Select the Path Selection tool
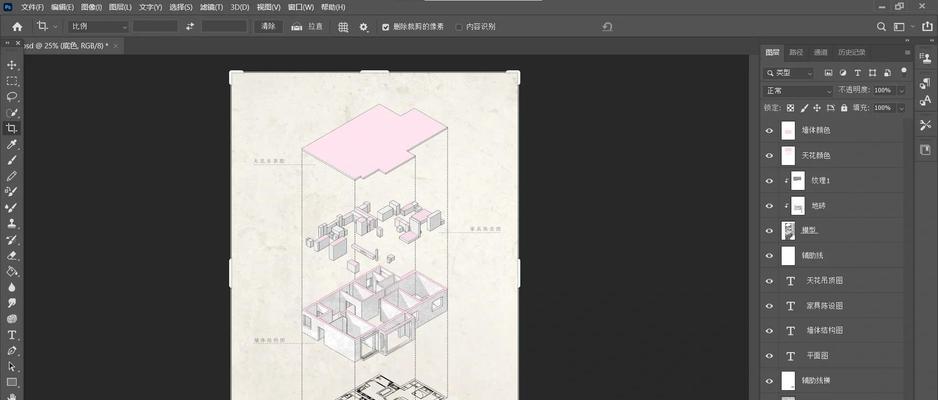 point(11,367)
